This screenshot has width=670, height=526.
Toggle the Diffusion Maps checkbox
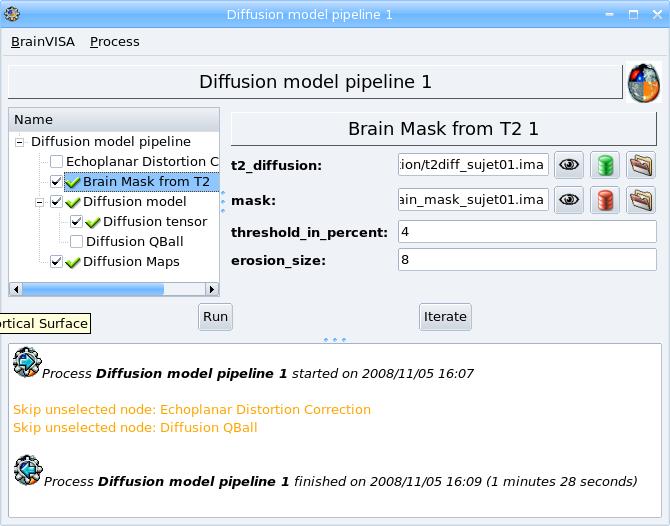pyautogui.click(x=56, y=262)
